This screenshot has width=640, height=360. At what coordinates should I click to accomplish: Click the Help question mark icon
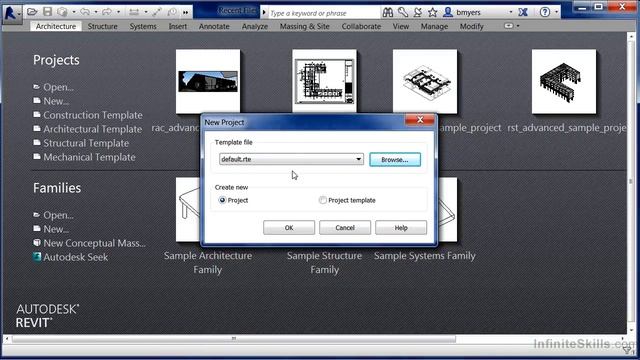(544, 12)
